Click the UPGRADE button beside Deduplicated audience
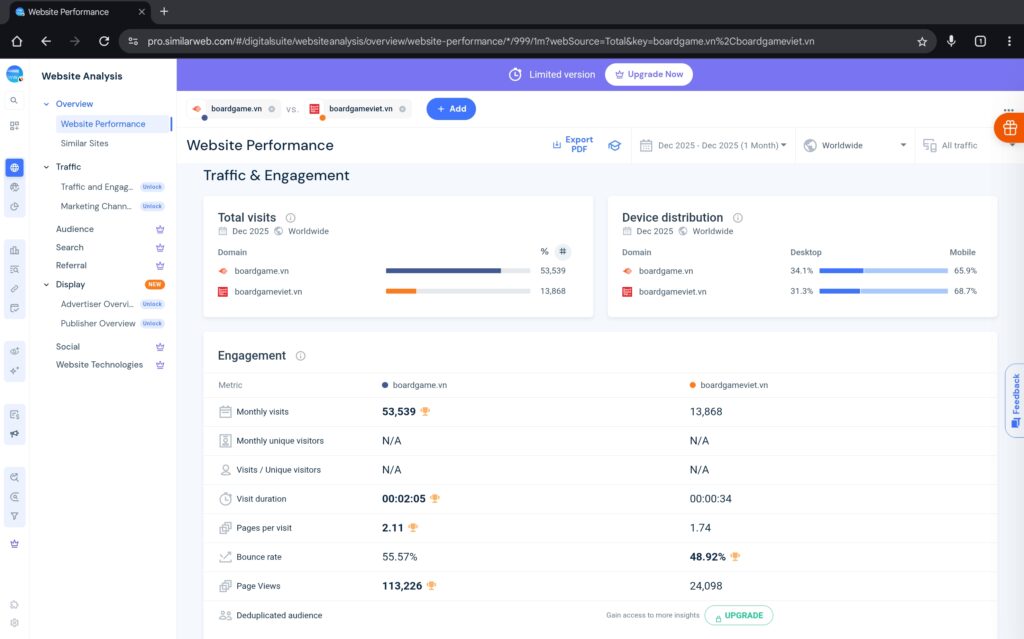Screen dimensions: 1024x639 738,615
